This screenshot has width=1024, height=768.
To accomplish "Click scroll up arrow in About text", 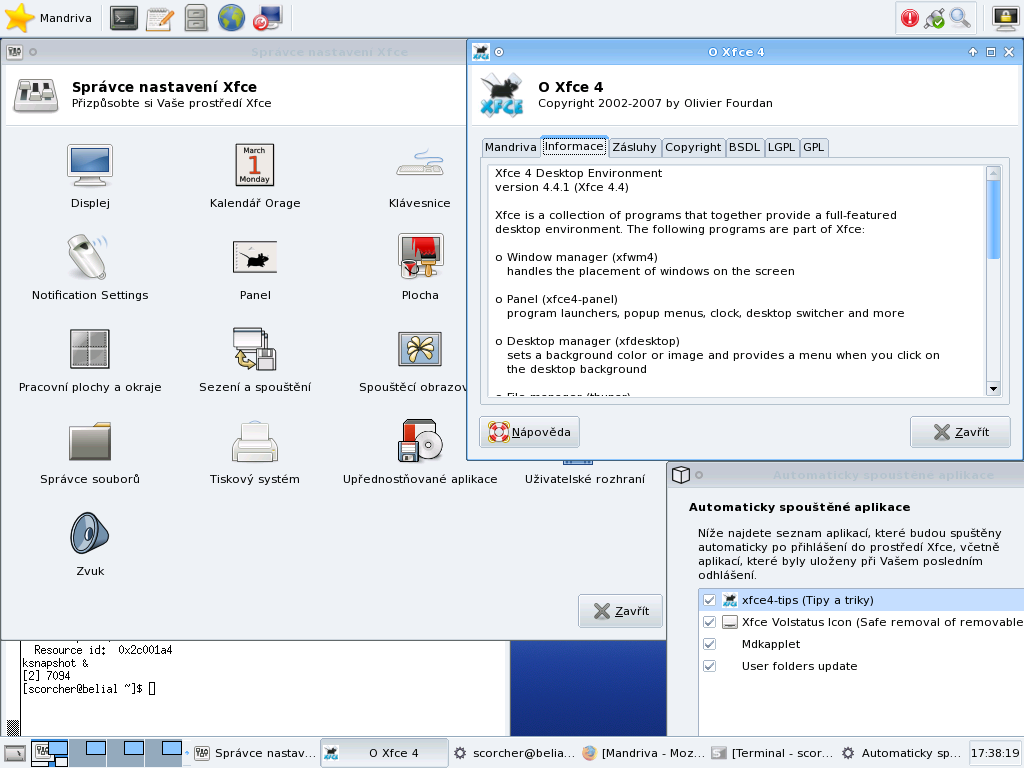I will point(993,173).
